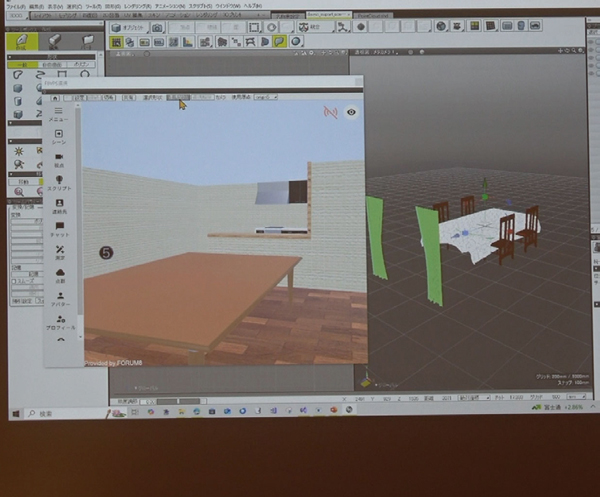The height and width of the screenshot is (497, 600).
Task: Click the yellow highlighted grid icon in the second toolbar row
Action: pyautogui.click(x=116, y=42)
